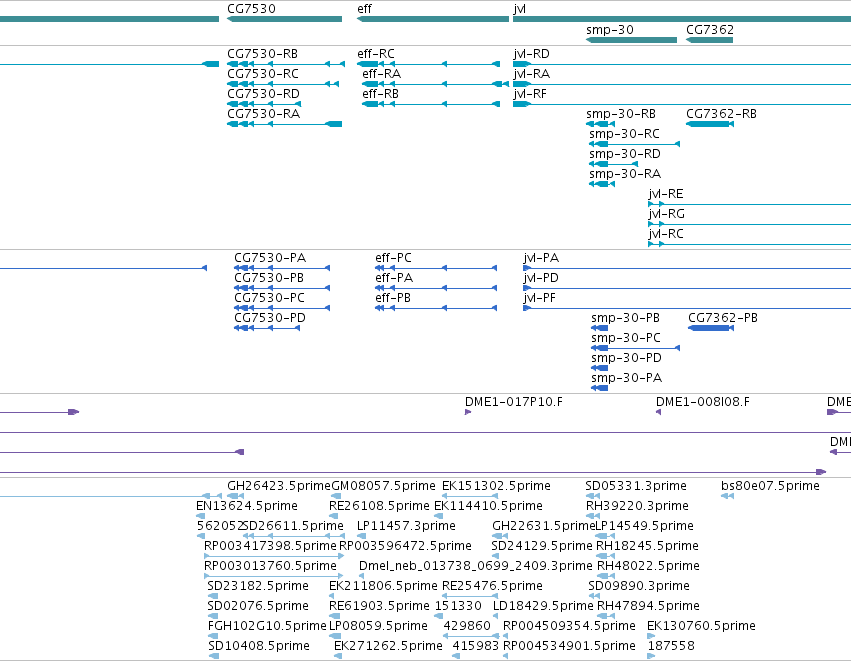Viewport: 851px width, 661px height.
Task: Click the CG7362-PB protein block
Action: (x=711, y=328)
